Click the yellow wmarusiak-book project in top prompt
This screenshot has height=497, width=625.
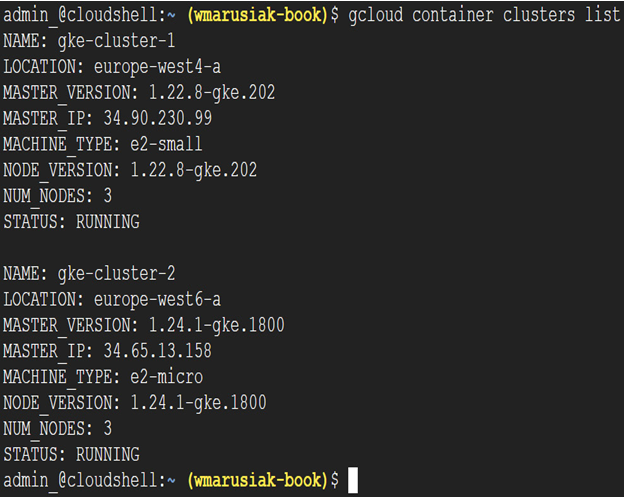tap(257, 15)
